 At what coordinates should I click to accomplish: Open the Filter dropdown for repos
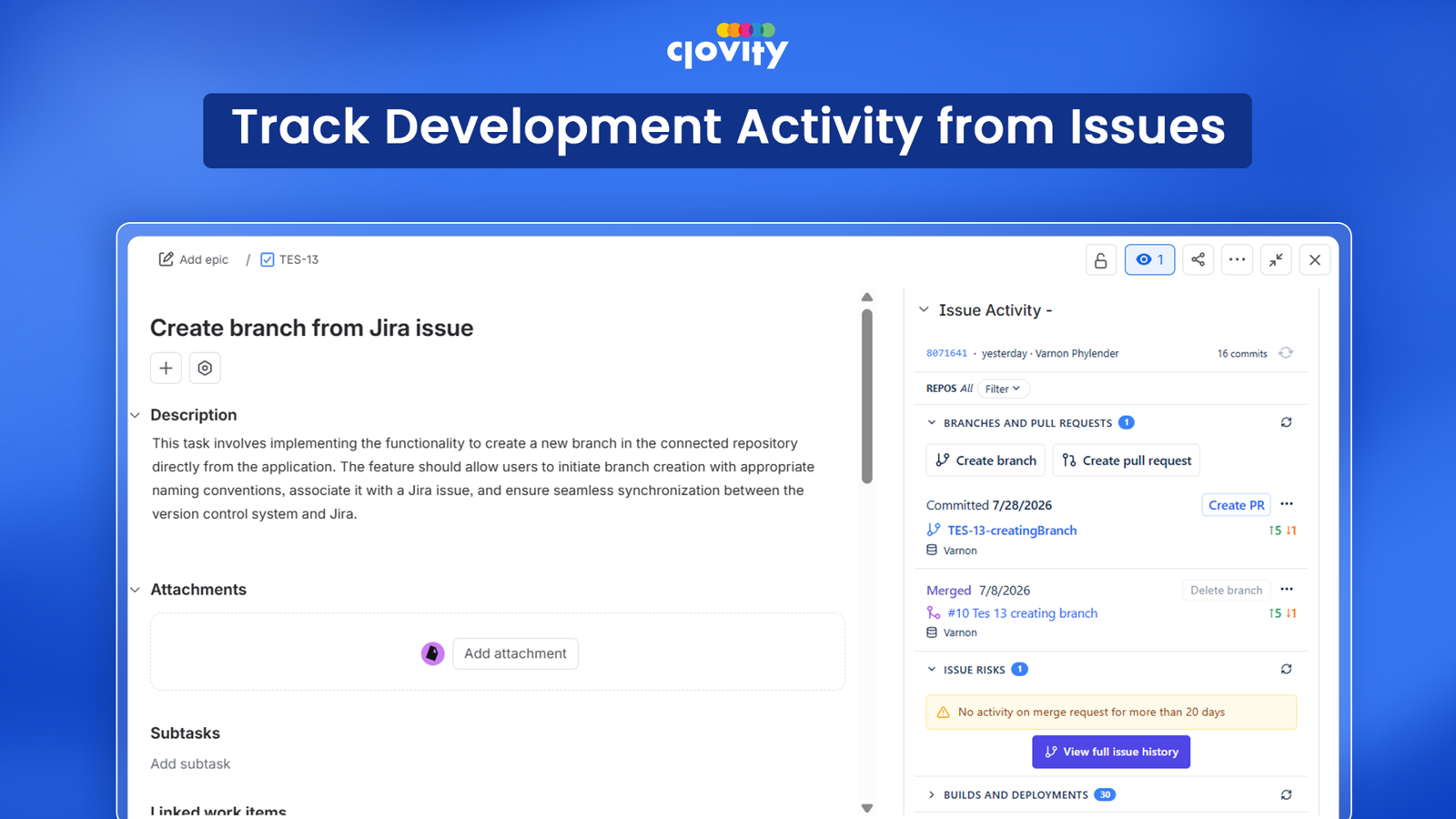[1003, 389]
